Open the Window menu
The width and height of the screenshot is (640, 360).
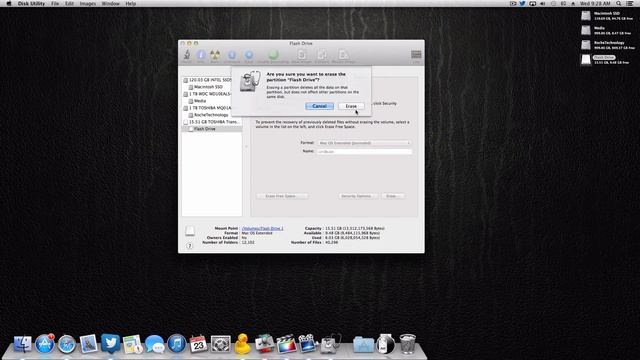point(111,4)
